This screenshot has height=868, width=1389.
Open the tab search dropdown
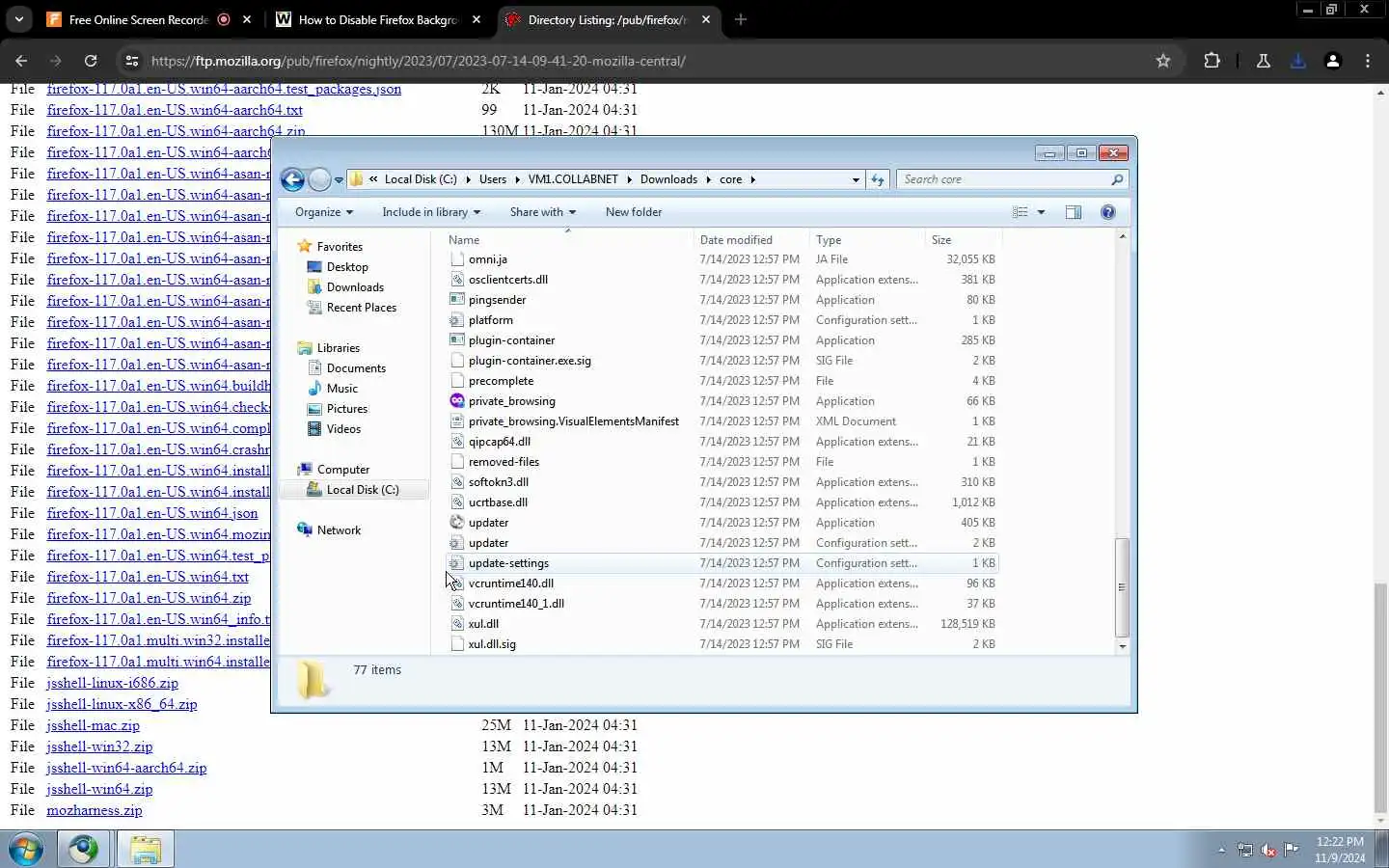coord(19,19)
